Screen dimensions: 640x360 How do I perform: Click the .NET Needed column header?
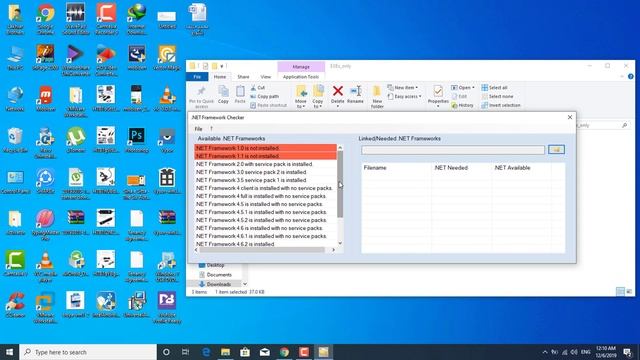(x=461, y=168)
